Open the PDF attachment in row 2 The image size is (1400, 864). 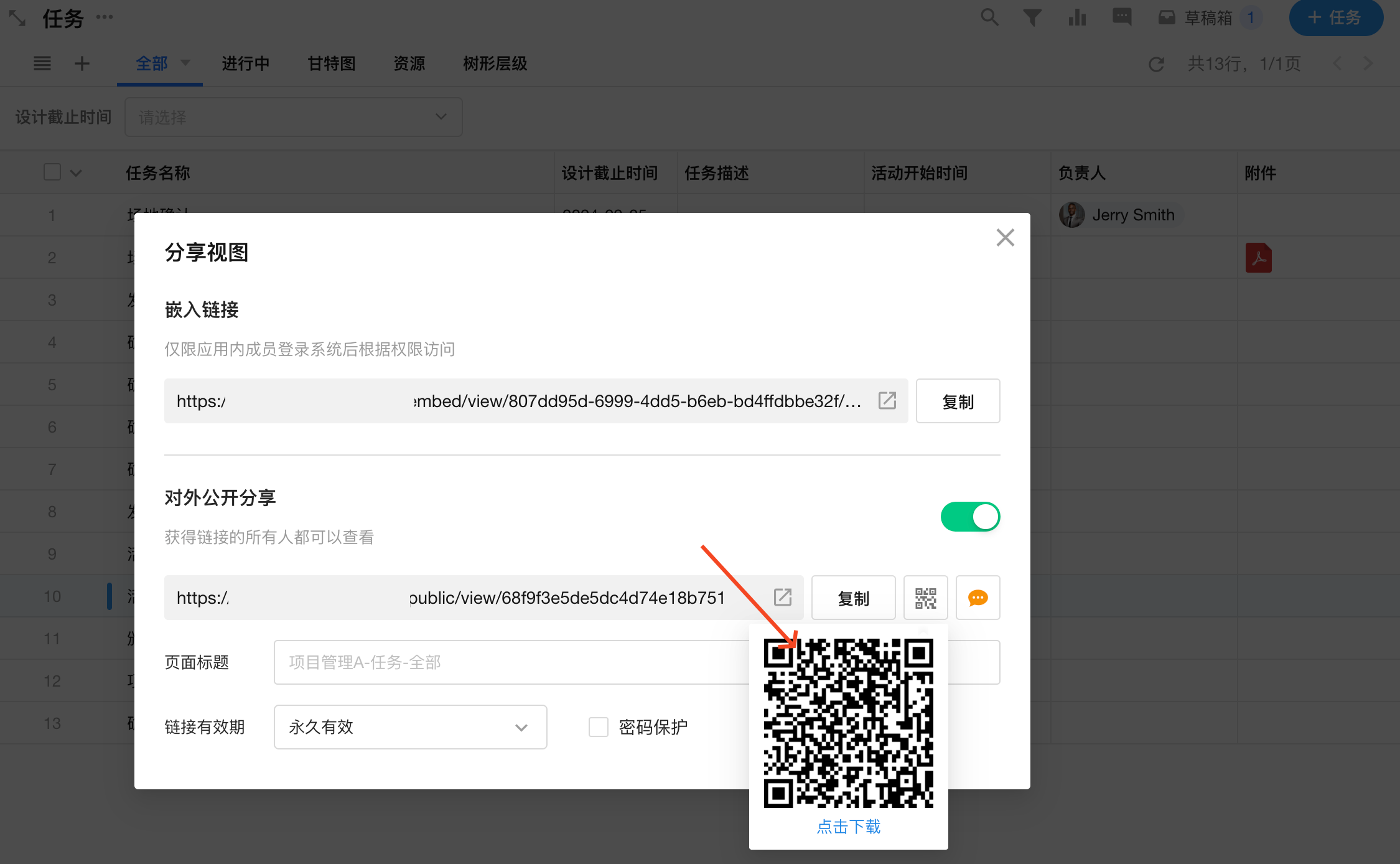point(1258,258)
